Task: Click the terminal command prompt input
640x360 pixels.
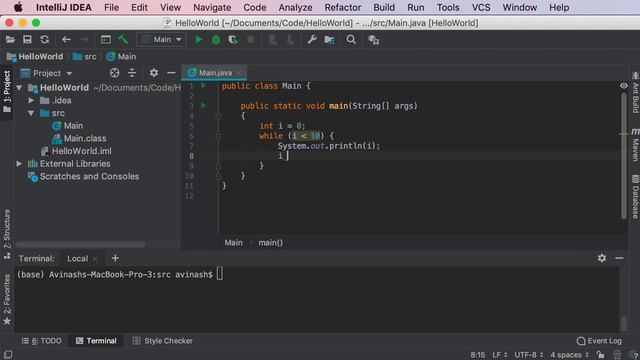Action: tap(220, 274)
